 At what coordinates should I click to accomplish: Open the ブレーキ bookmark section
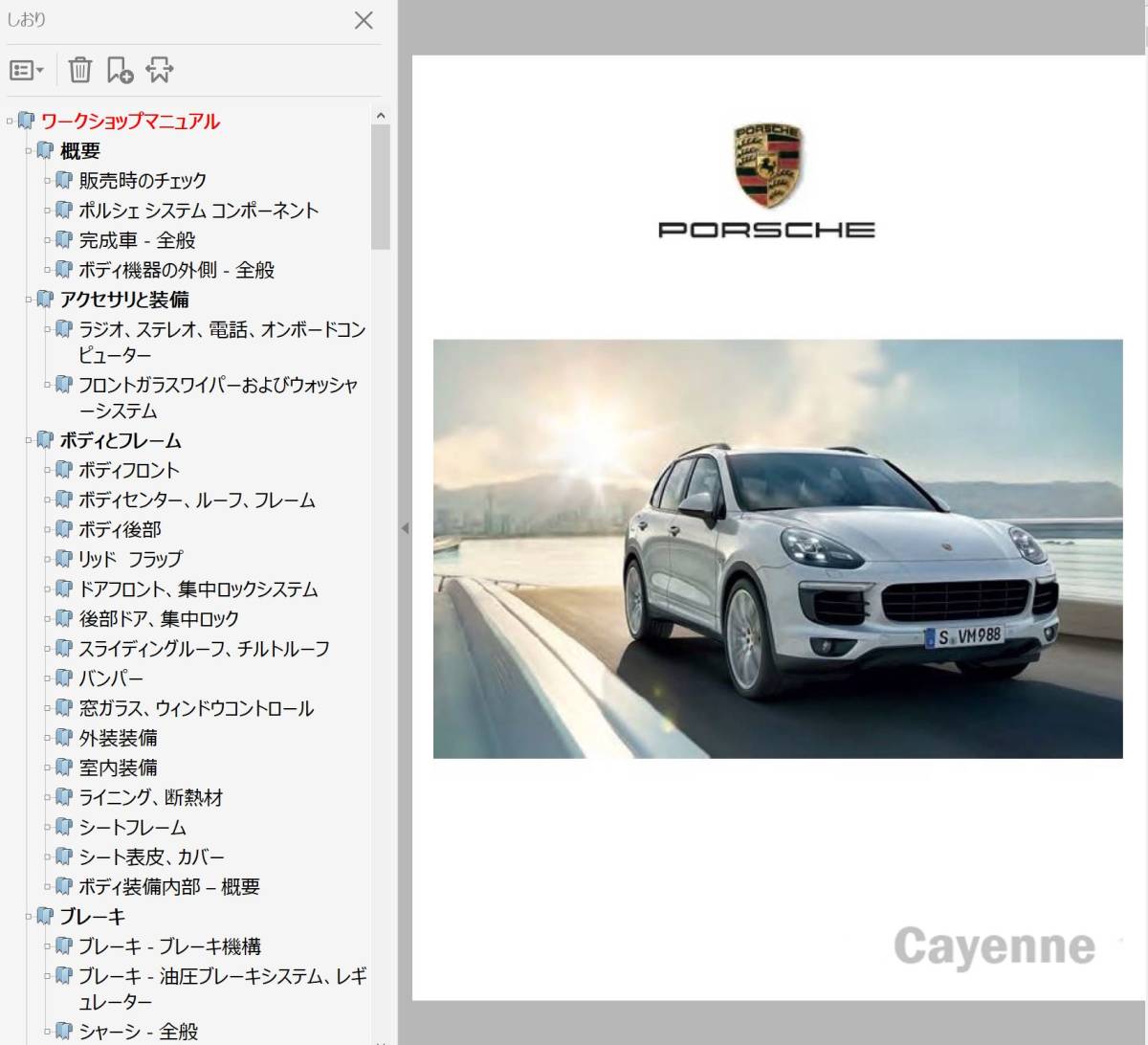click(x=93, y=916)
